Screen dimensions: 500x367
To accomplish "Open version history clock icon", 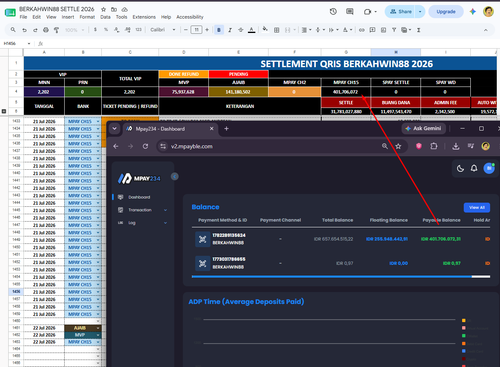I will click(x=333, y=12).
